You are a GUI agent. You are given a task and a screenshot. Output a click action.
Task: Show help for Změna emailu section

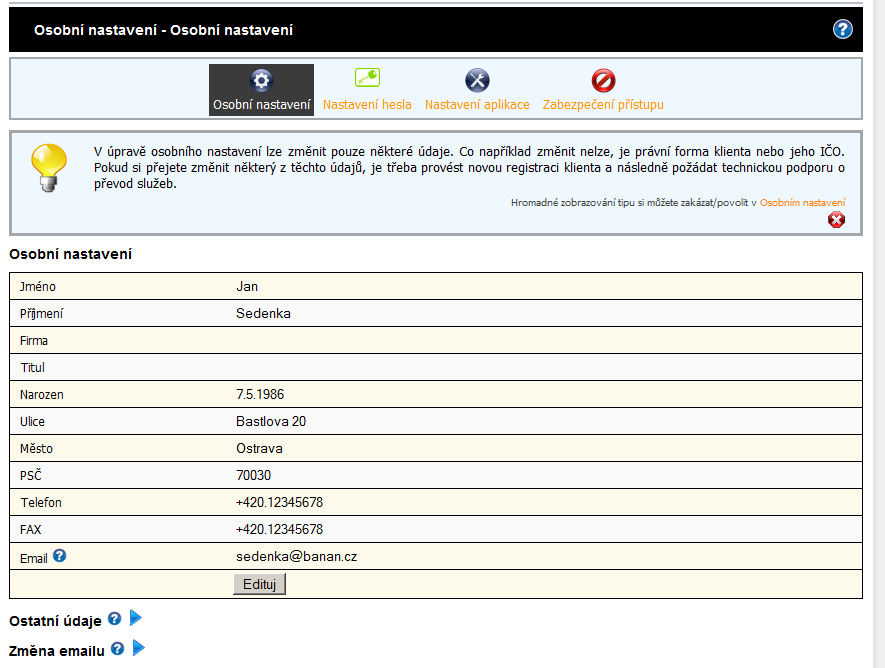coord(118,649)
